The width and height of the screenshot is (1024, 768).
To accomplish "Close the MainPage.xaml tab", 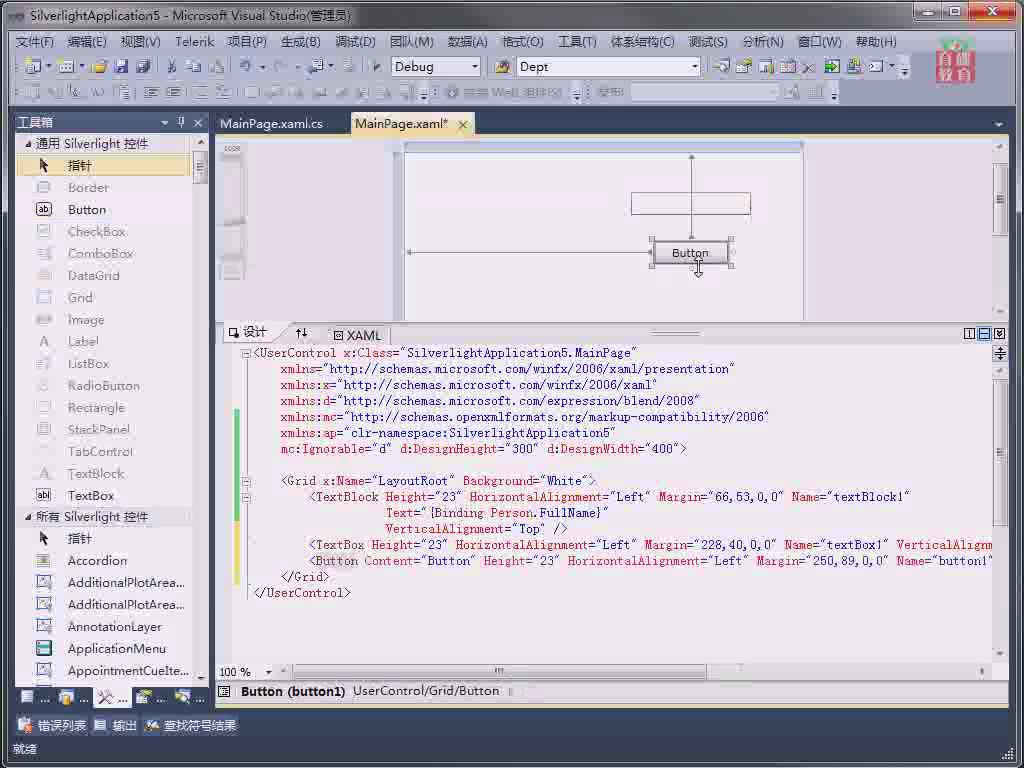I will (x=462, y=124).
